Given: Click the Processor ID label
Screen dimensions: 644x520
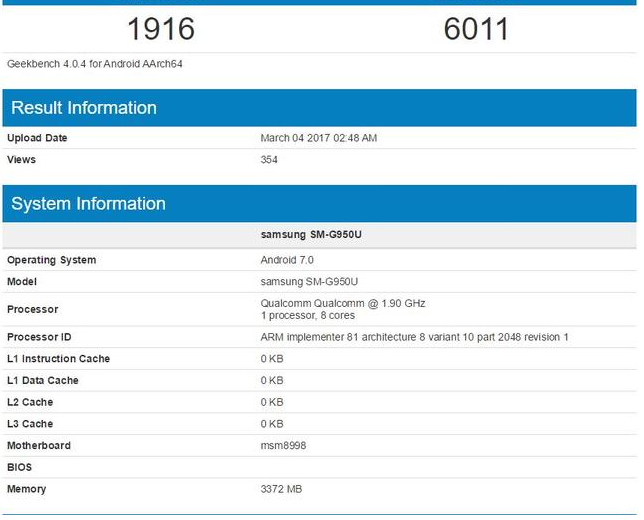Looking at the screenshot, I should click(x=39, y=337).
